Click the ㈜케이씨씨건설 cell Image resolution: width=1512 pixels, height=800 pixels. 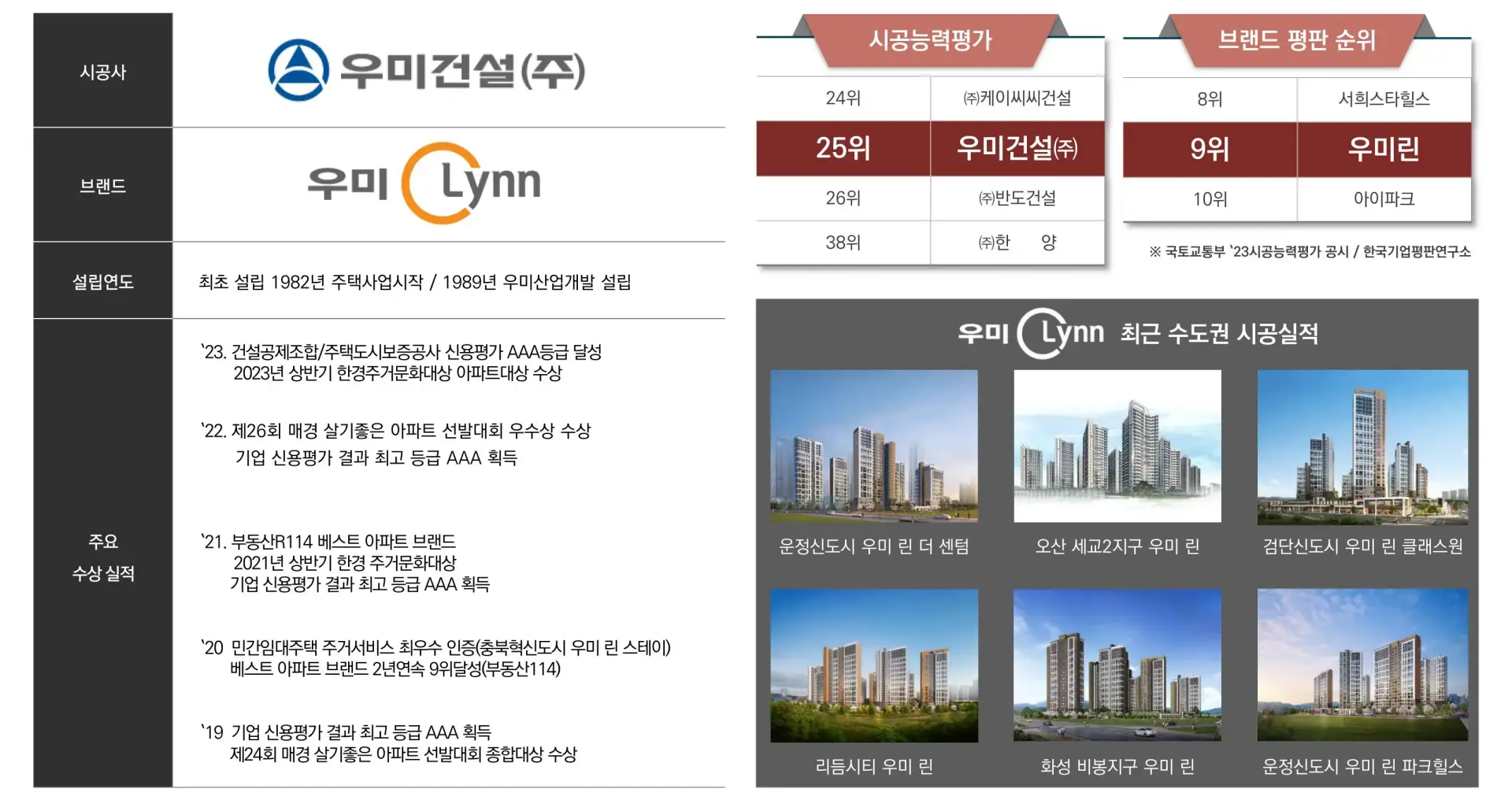click(1017, 98)
